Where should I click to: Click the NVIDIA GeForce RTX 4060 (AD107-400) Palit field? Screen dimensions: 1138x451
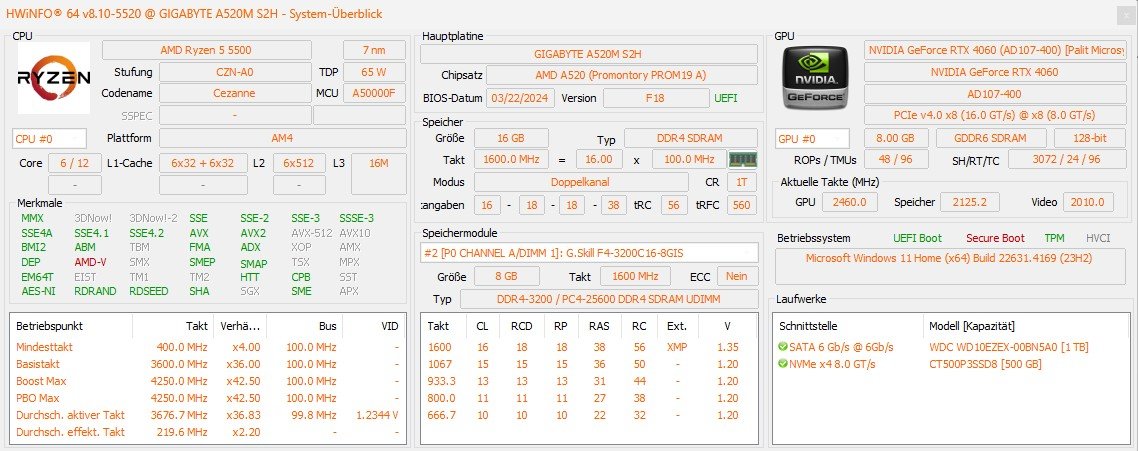(995, 50)
